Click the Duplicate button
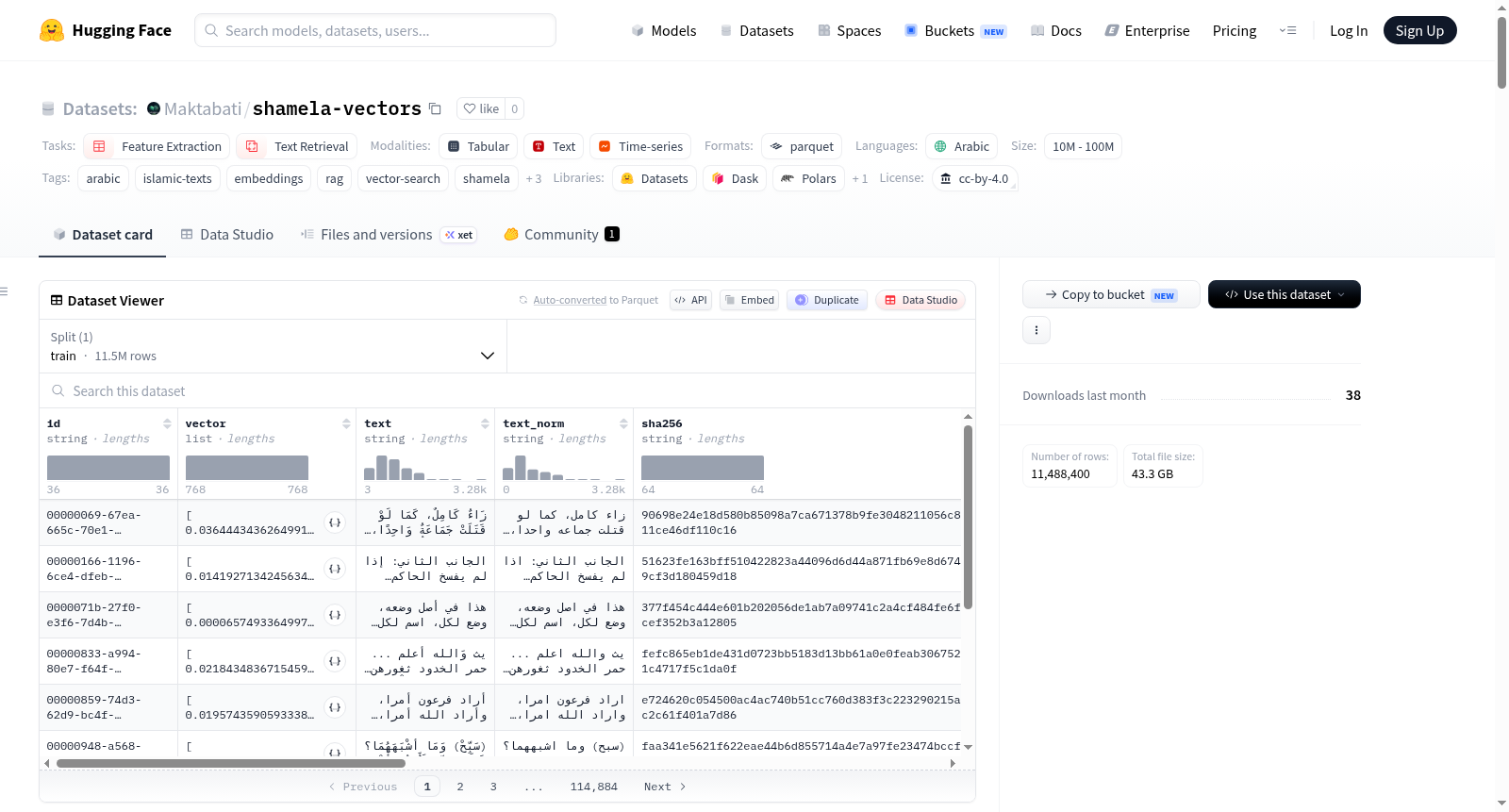This screenshot has height=812, width=1509. pyautogui.click(x=827, y=300)
